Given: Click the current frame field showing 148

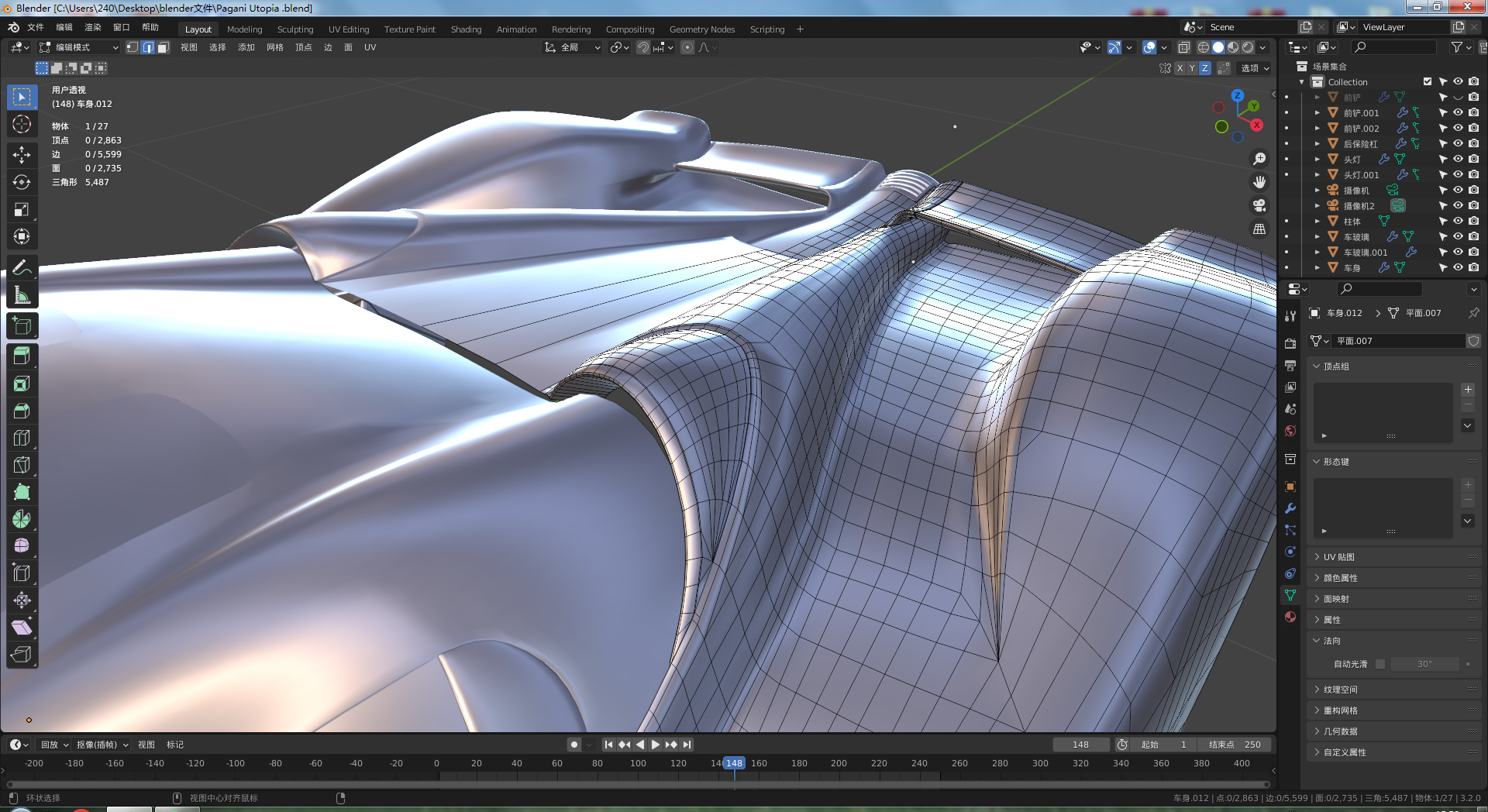Looking at the screenshot, I should pyautogui.click(x=1080, y=745).
